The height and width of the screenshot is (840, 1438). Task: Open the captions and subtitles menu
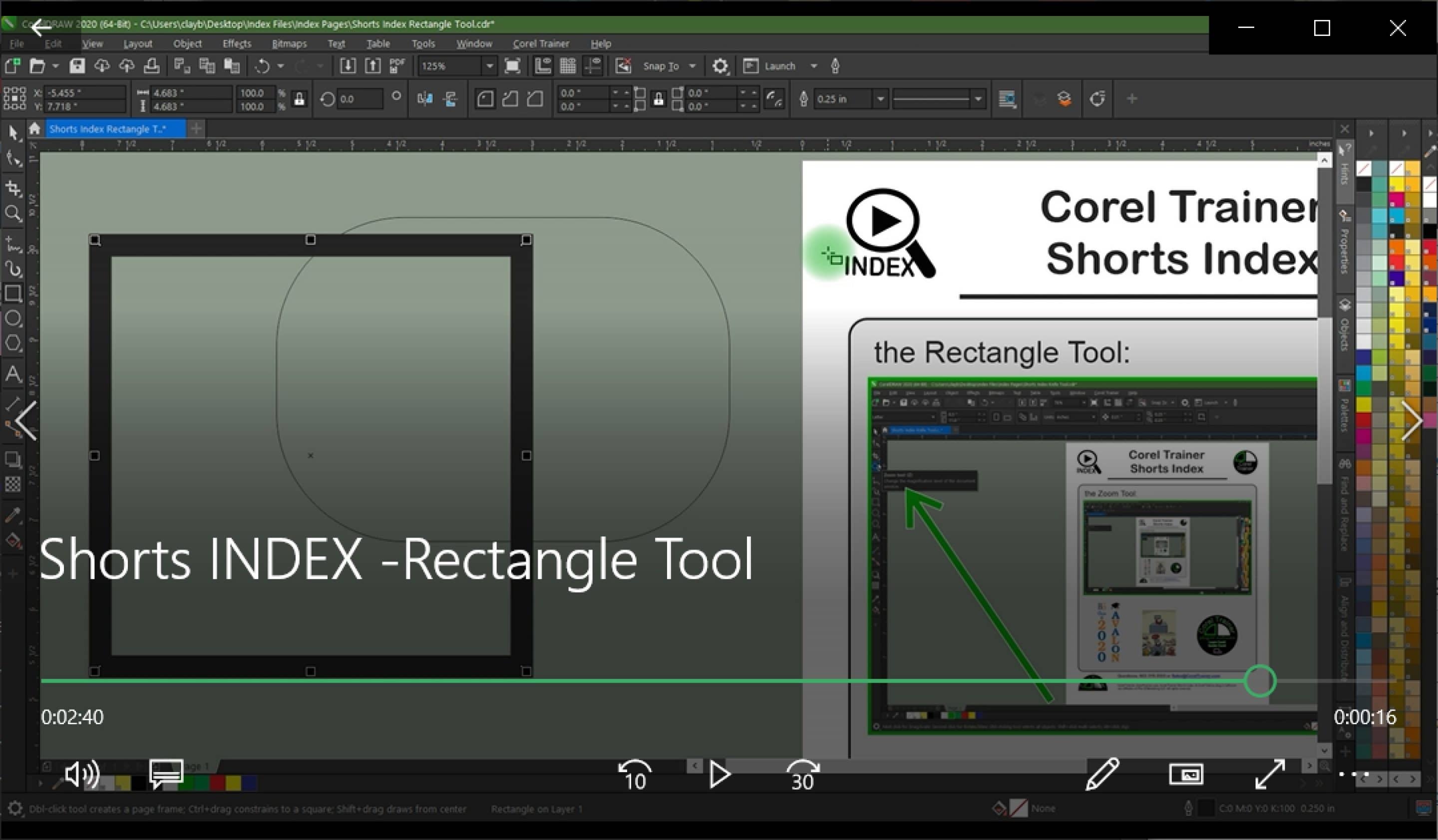pos(166,775)
